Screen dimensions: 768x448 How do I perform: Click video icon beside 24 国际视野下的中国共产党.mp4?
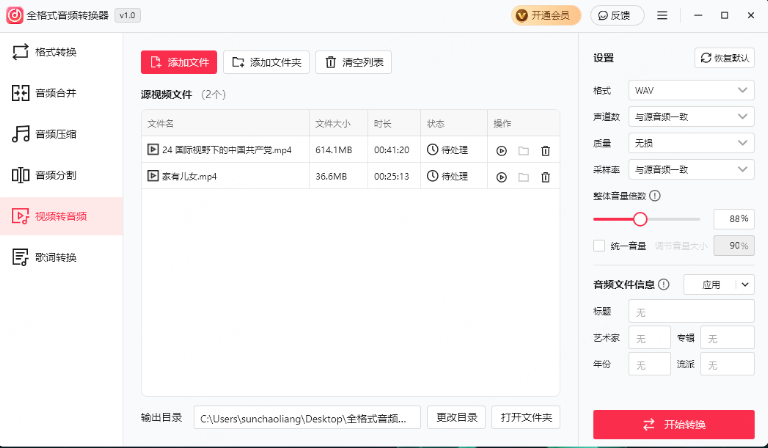click(x=153, y=149)
